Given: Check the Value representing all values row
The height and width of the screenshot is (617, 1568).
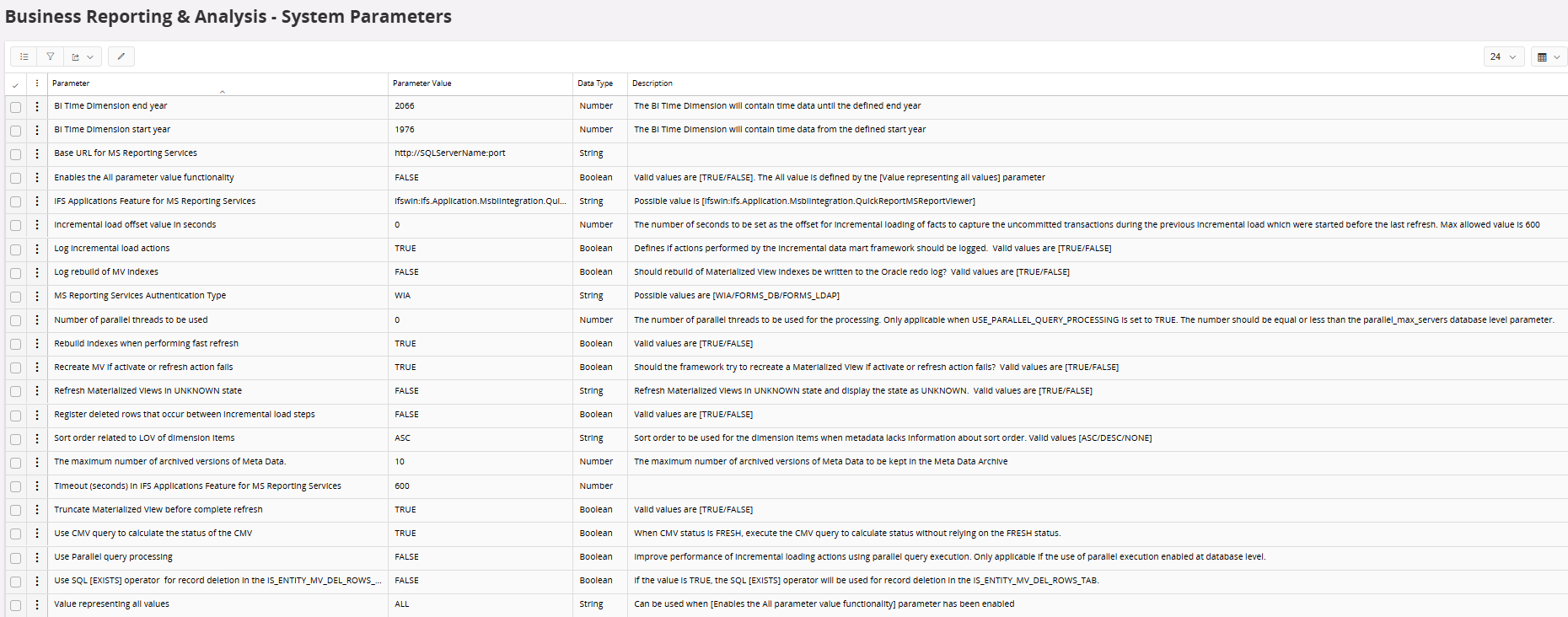Looking at the screenshot, I should (15, 605).
